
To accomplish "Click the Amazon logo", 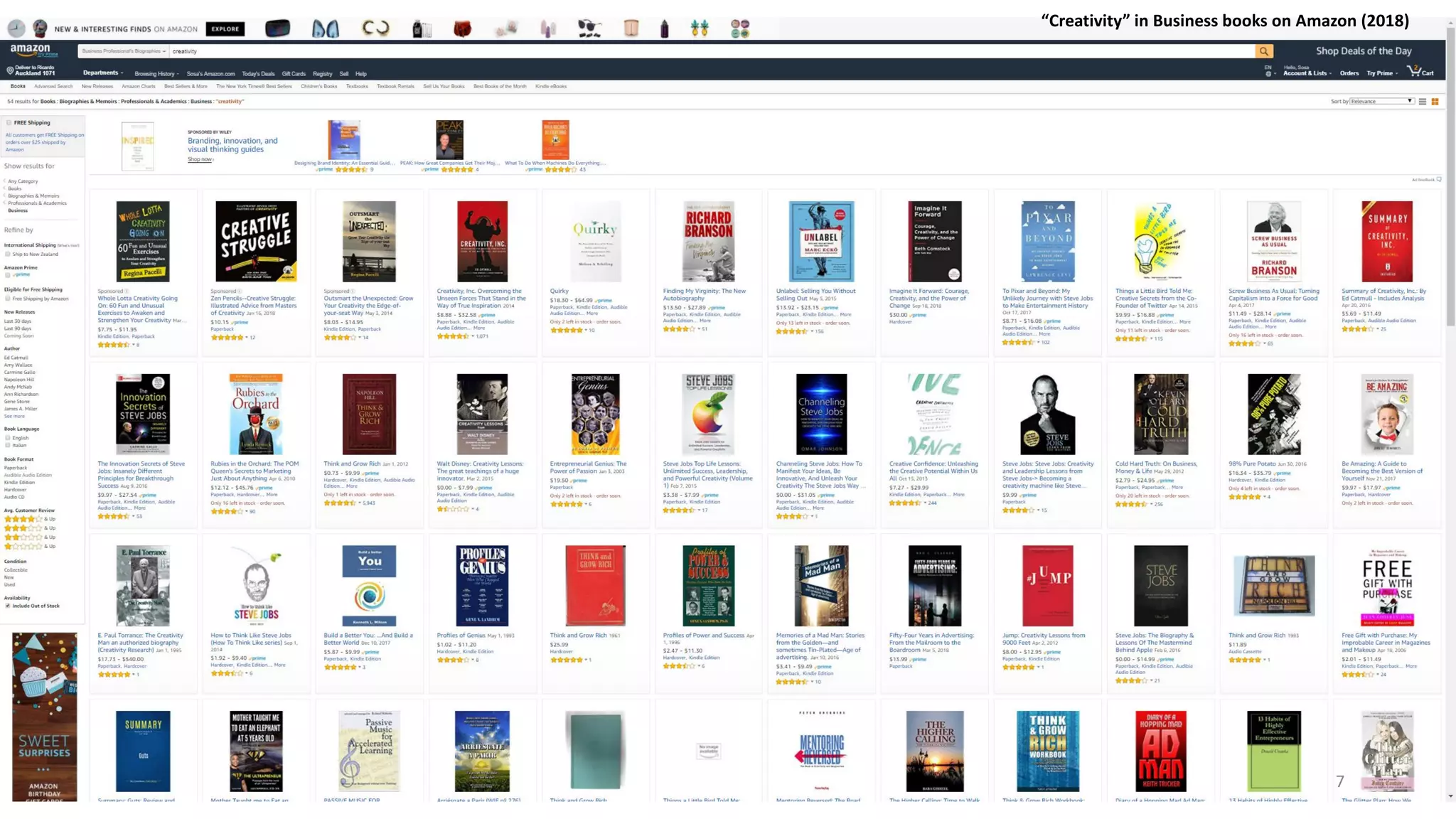I will 32,50.
